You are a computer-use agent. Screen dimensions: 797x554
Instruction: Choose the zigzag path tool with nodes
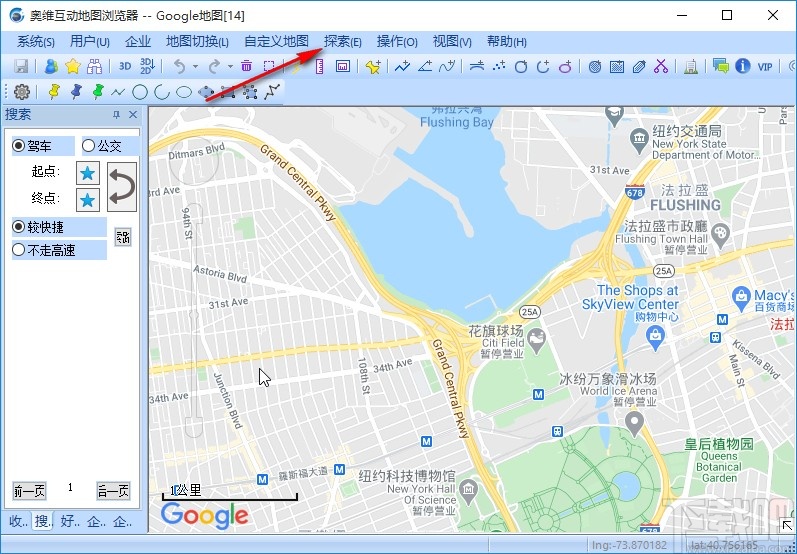(x=272, y=91)
